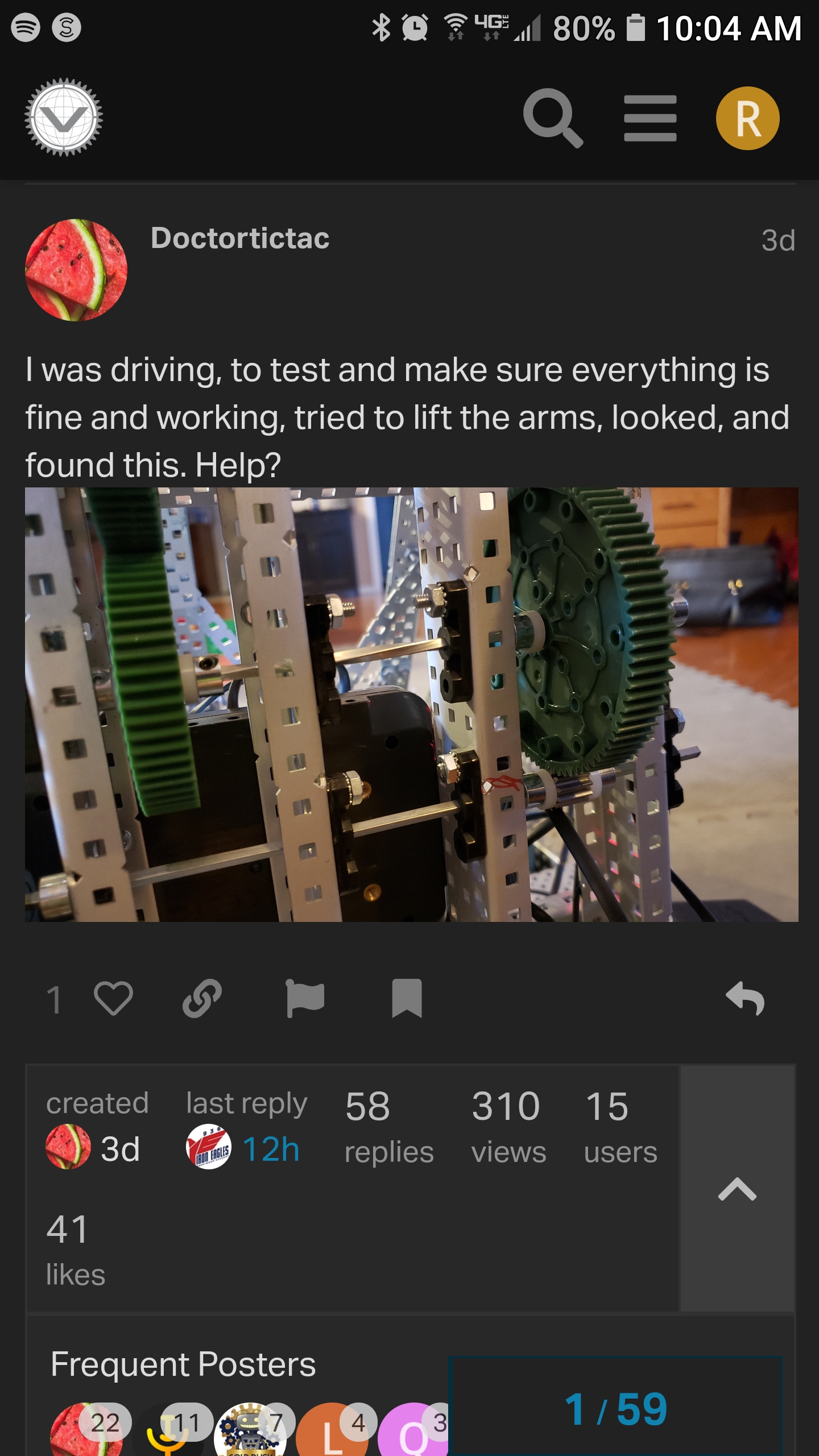Open the forum search magnifier icon

click(553, 118)
